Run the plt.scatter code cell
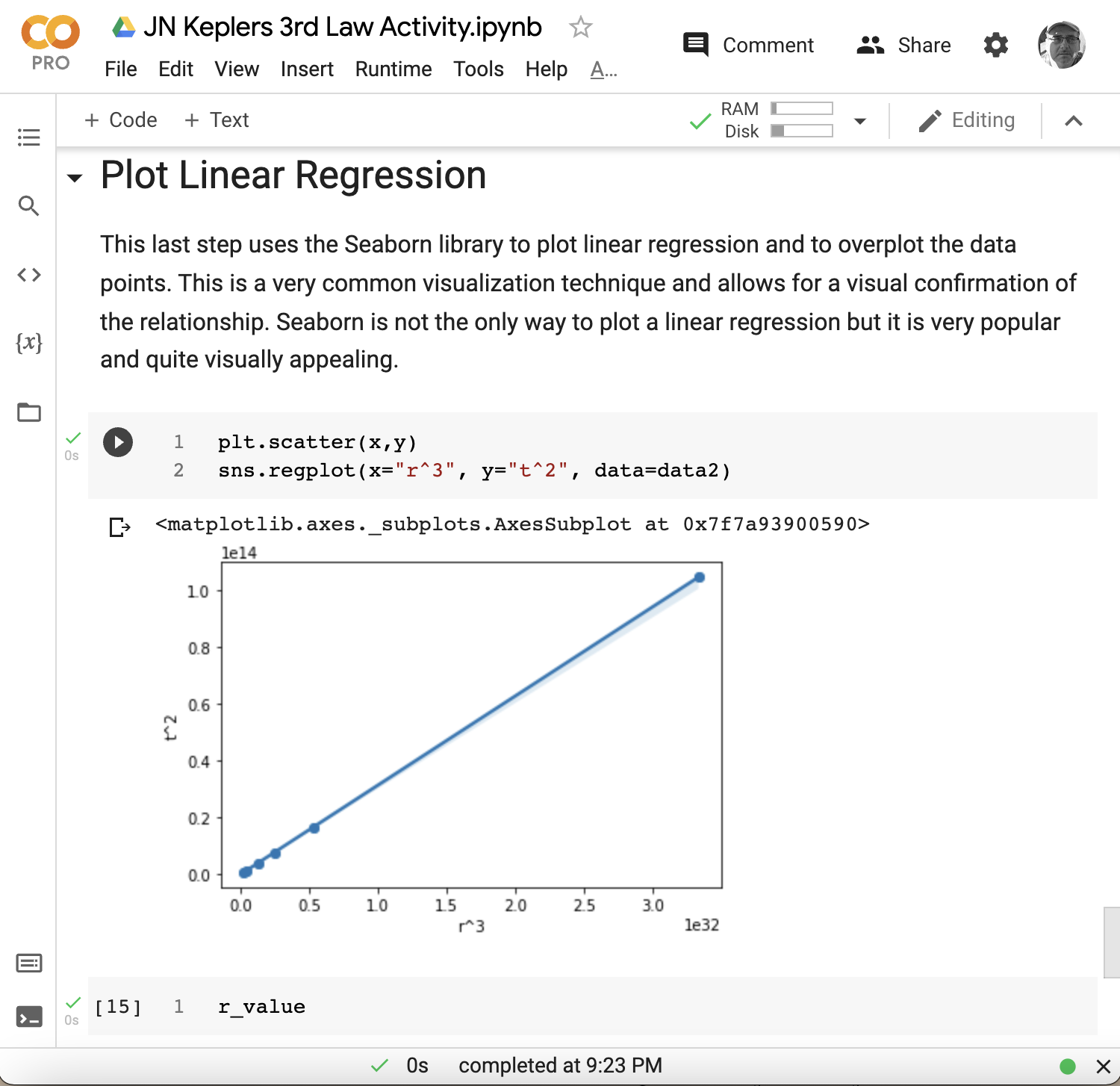Screen dimensions: 1120x1086 pyautogui.click(x=118, y=442)
